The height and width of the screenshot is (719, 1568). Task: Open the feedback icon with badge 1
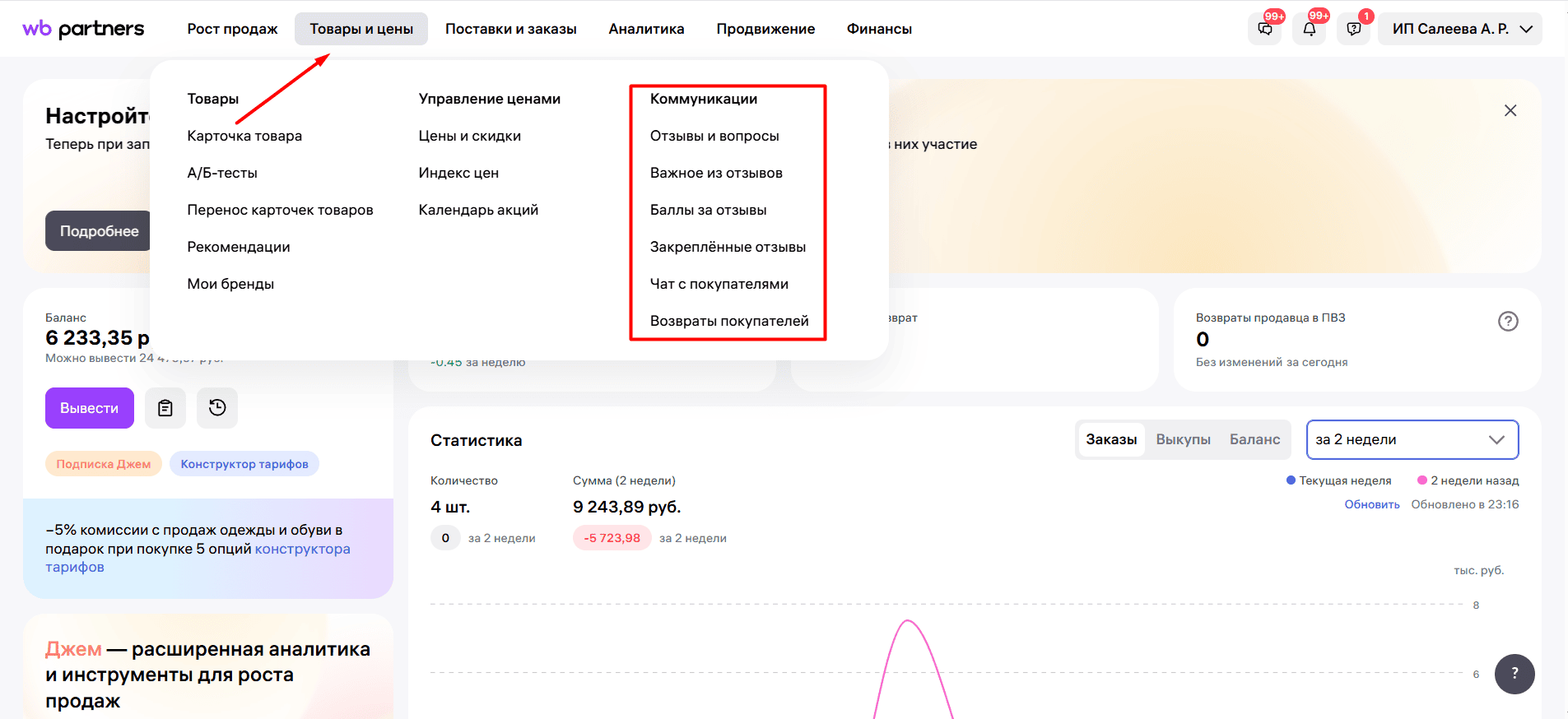pos(1354,29)
